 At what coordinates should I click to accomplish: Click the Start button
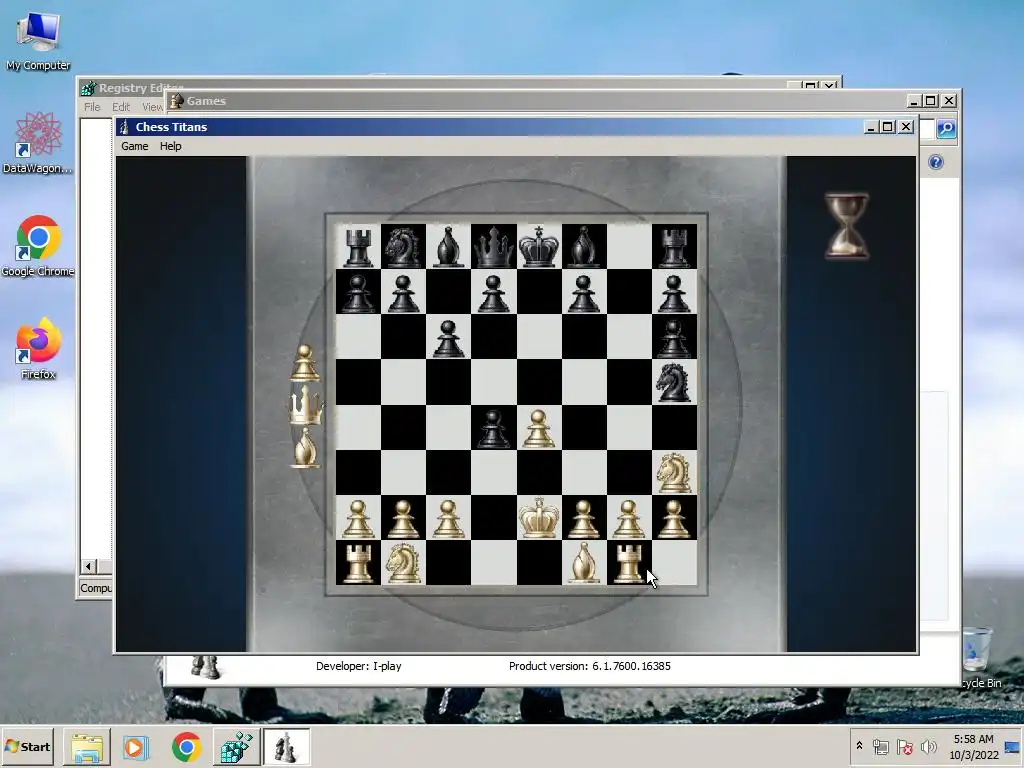(28, 746)
